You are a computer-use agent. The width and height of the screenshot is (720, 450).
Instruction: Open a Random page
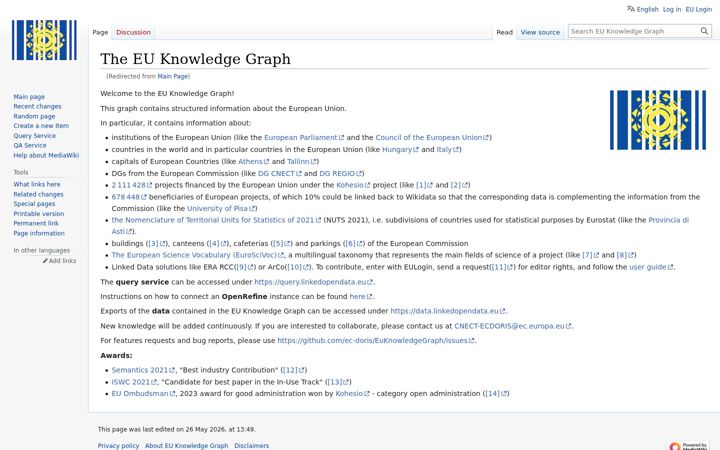click(34, 117)
